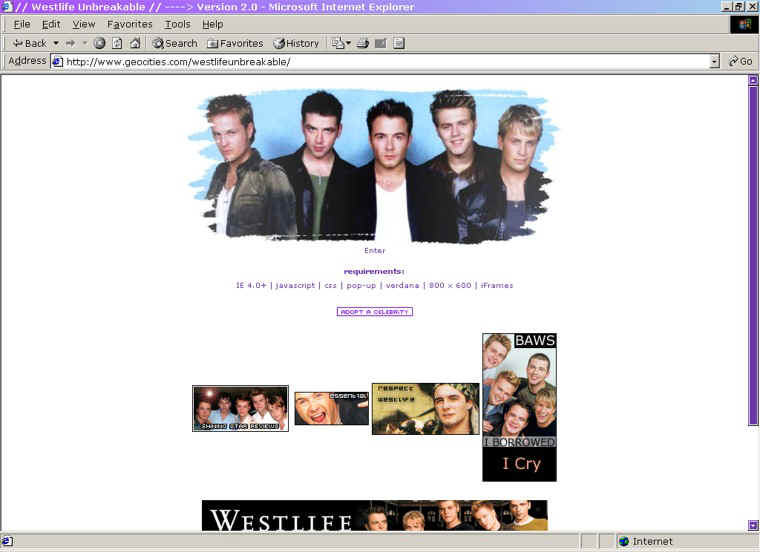Open the Search panel from toolbar
Viewport: 760px width, 552px height.
[174, 43]
